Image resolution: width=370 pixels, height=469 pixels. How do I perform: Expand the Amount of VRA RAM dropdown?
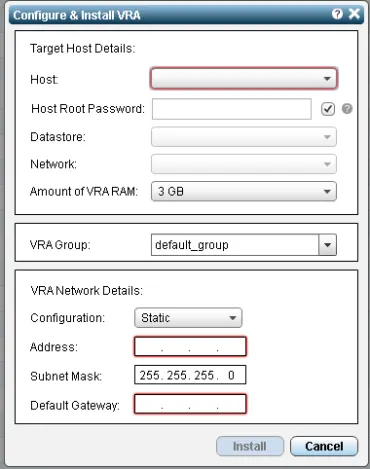coord(244,191)
